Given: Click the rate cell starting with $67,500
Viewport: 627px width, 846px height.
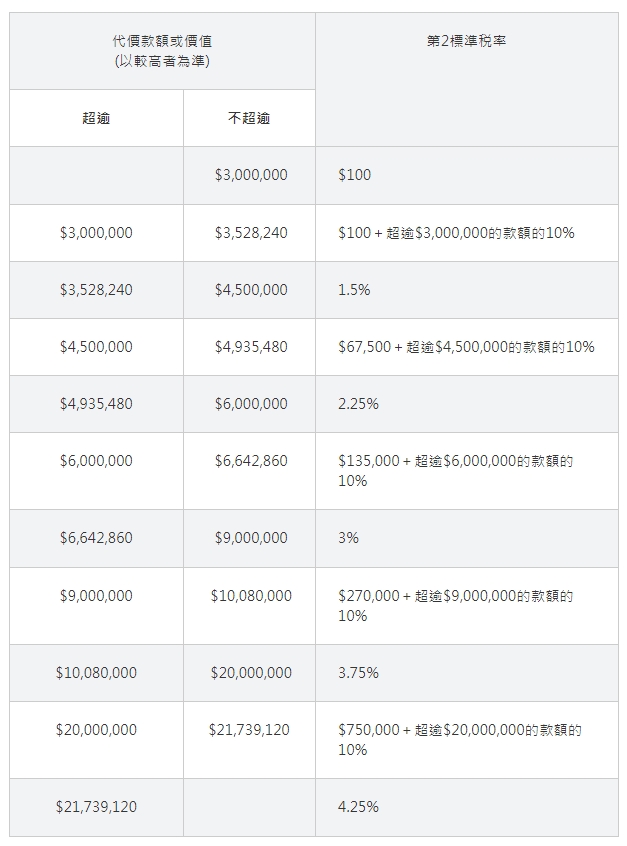Looking at the screenshot, I should point(466,347).
